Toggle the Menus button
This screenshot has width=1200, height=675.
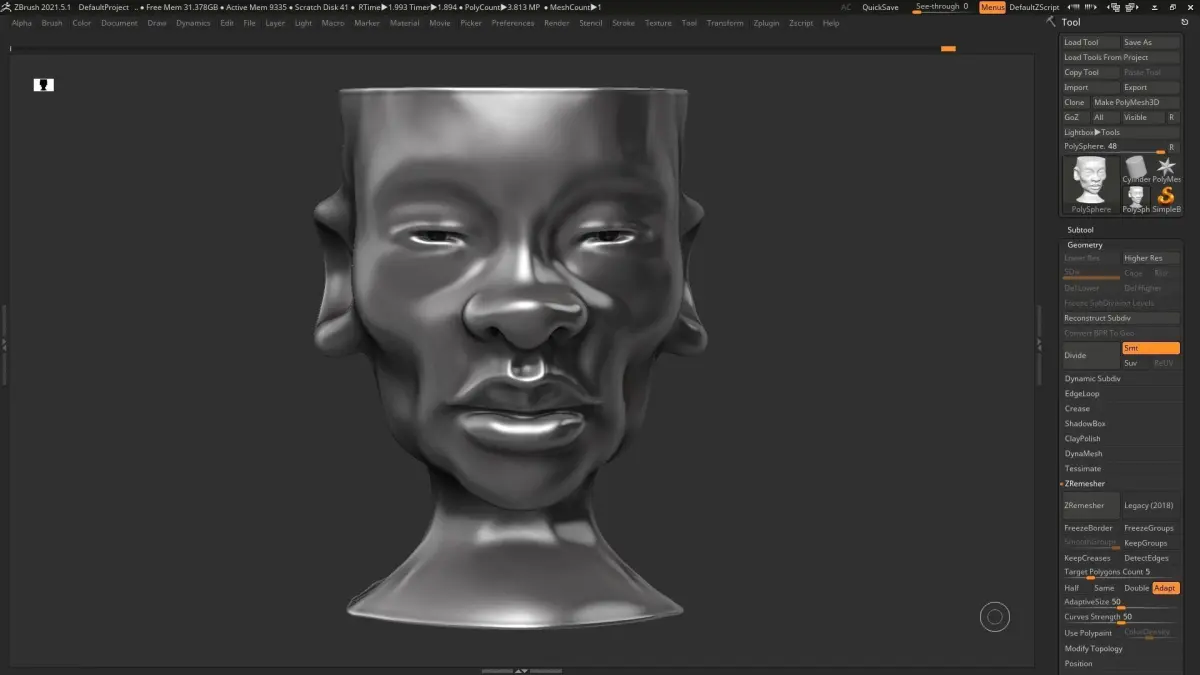[992, 7]
